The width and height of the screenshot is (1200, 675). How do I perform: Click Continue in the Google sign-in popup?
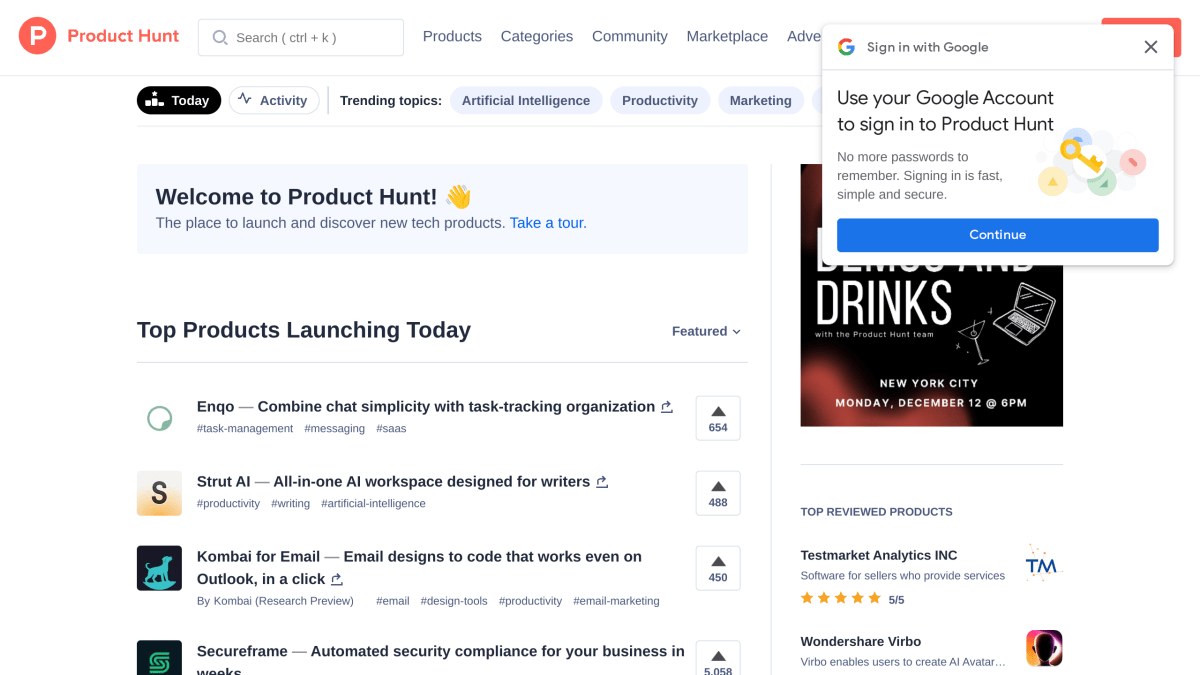pos(998,235)
